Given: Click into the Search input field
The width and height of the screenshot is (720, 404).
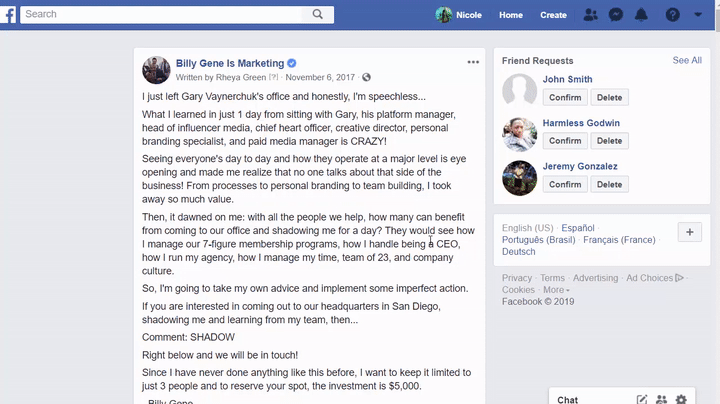Looking at the screenshot, I should pos(165,15).
